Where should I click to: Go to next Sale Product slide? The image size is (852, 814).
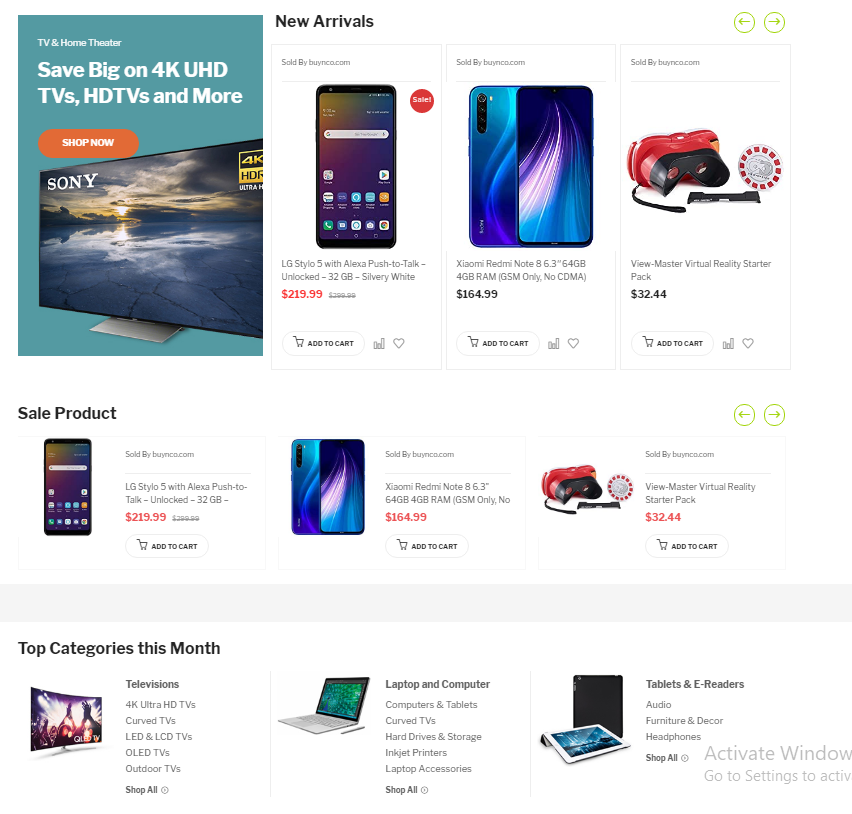coord(774,415)
